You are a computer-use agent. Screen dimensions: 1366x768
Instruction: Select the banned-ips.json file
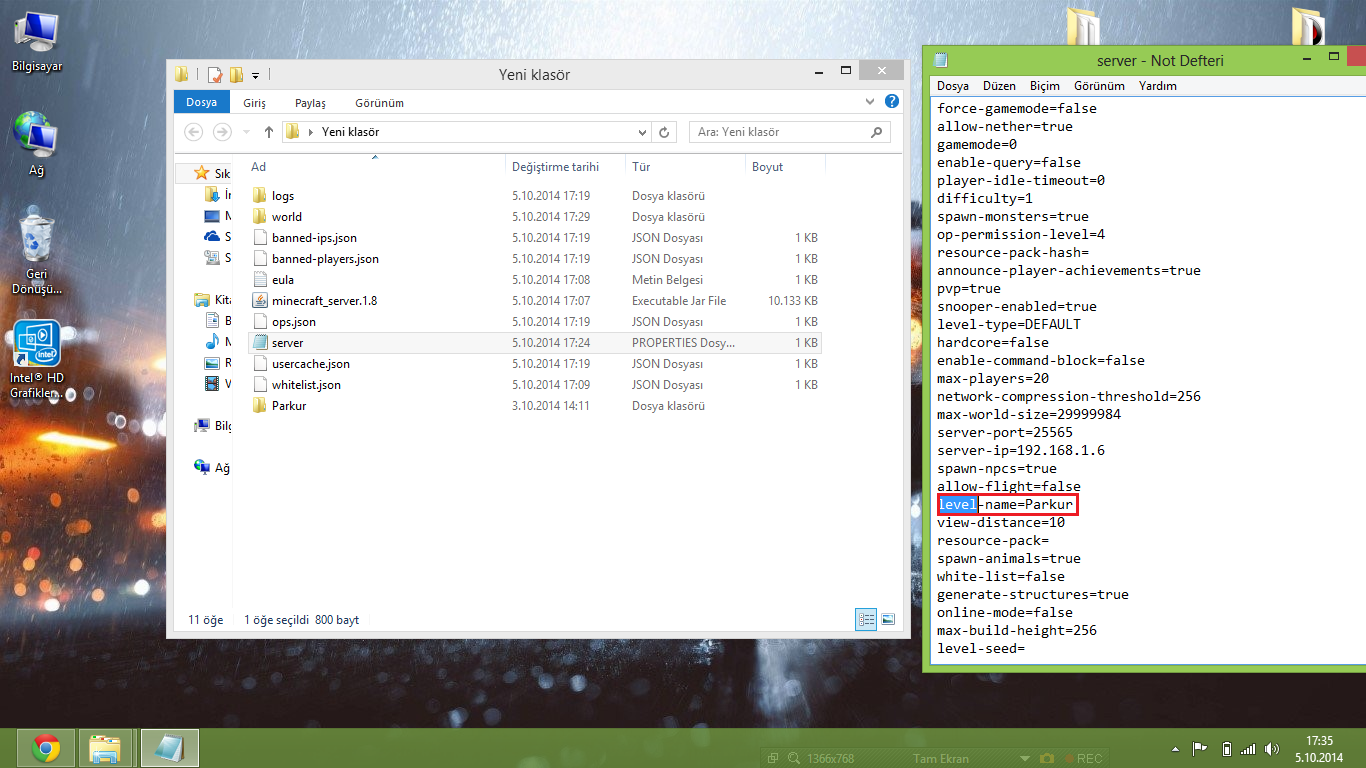[534, 238]
